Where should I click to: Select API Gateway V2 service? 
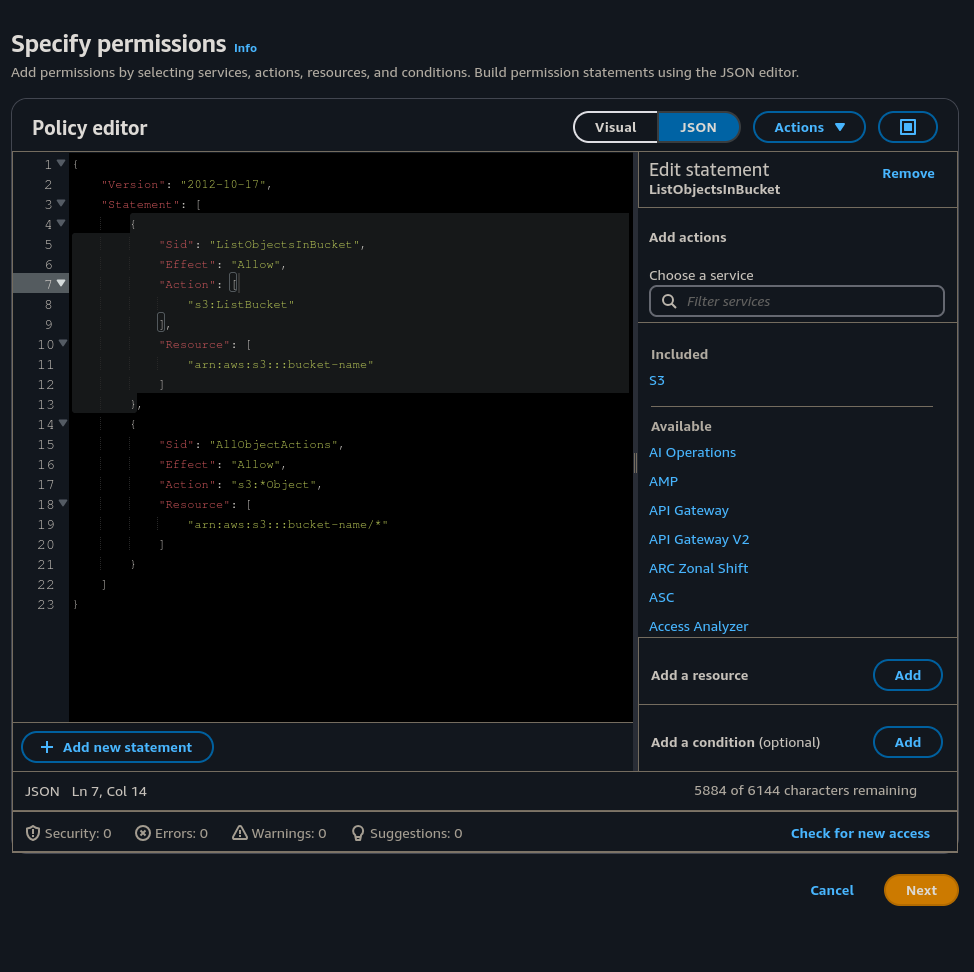coord(698,539)
